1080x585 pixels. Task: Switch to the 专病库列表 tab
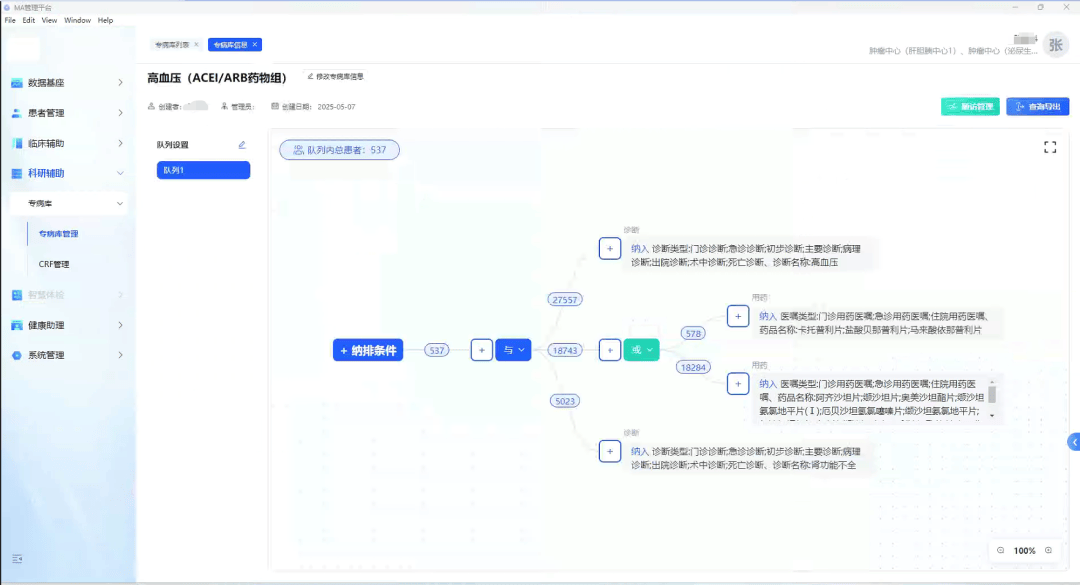click(170, 45)
